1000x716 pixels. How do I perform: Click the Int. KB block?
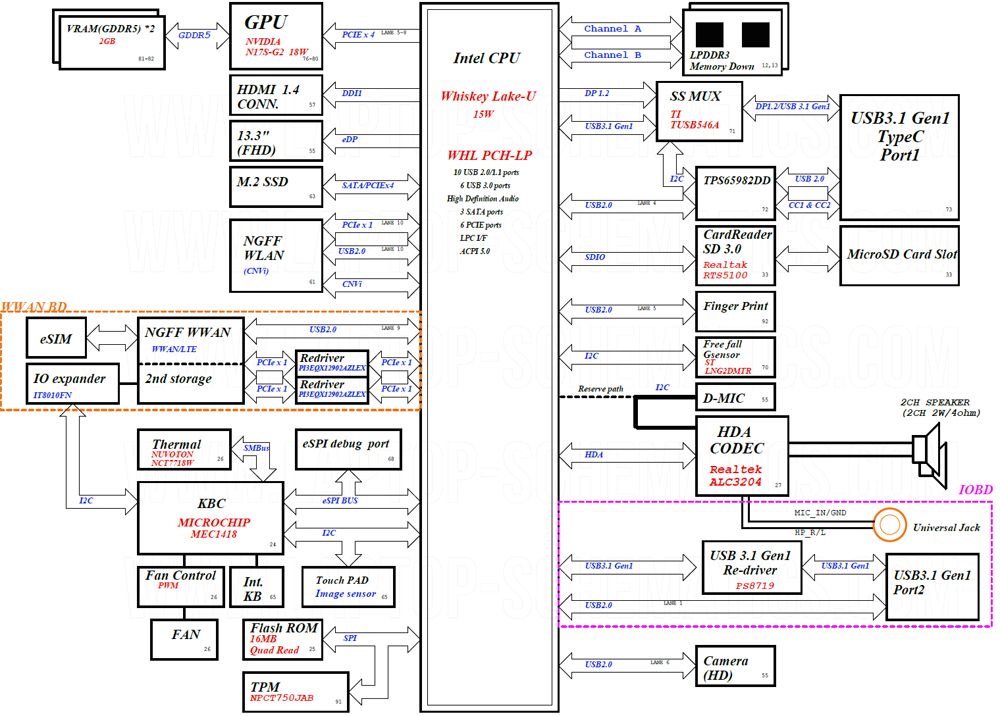tap(257, 587)
